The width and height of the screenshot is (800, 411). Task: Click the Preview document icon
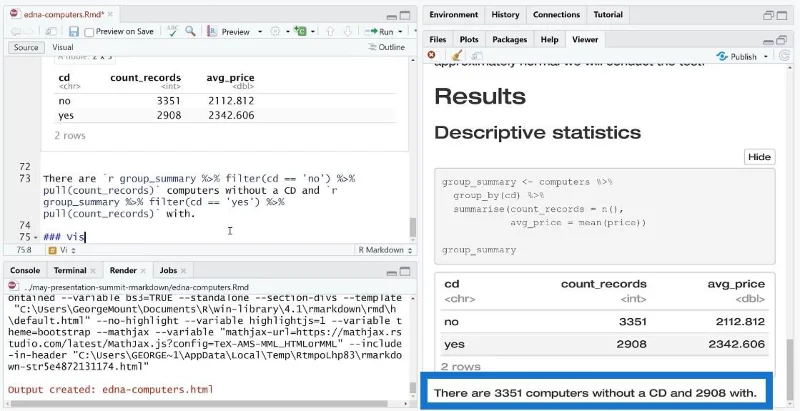(212, 32)
